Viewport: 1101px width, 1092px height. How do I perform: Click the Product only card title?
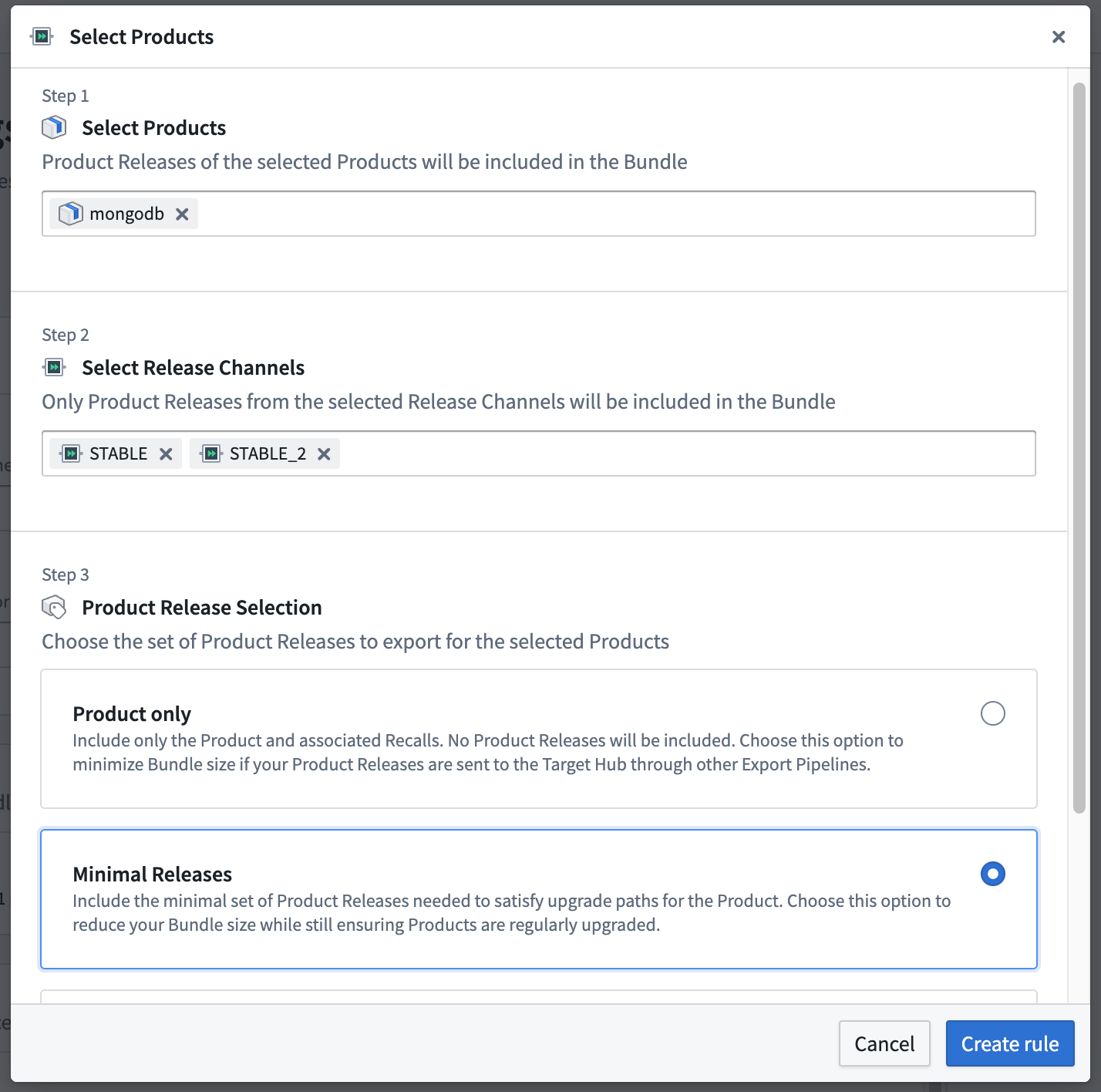pyautogui.click(x=132, y=714)
